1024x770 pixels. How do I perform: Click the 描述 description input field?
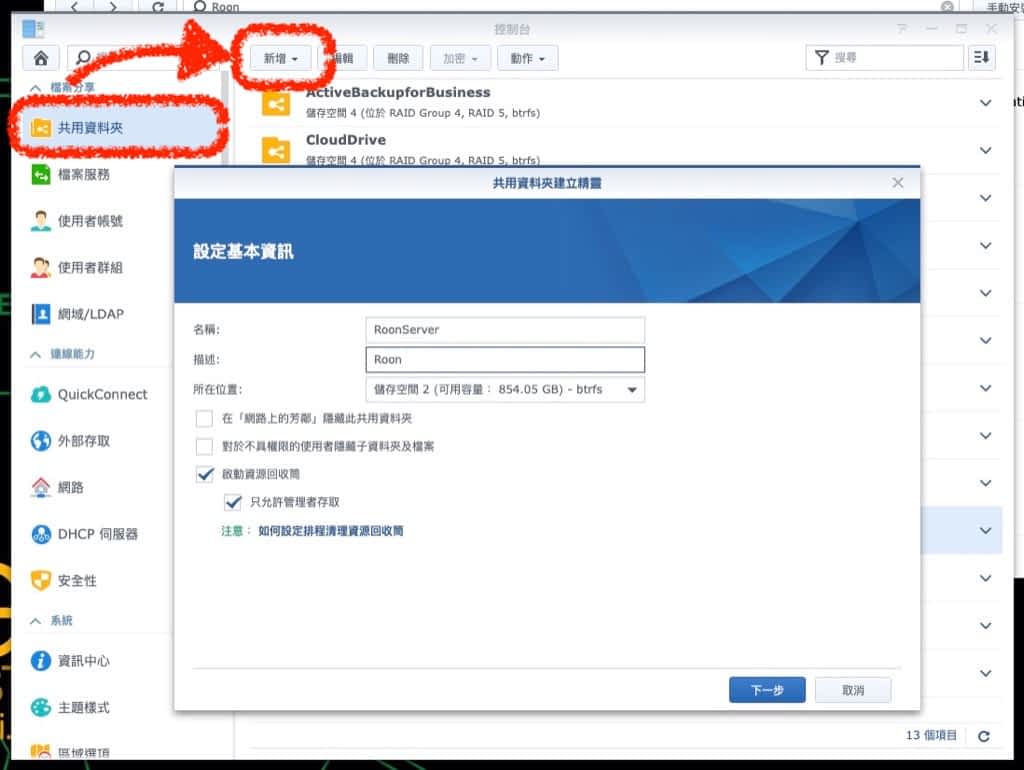coord(505,359)
